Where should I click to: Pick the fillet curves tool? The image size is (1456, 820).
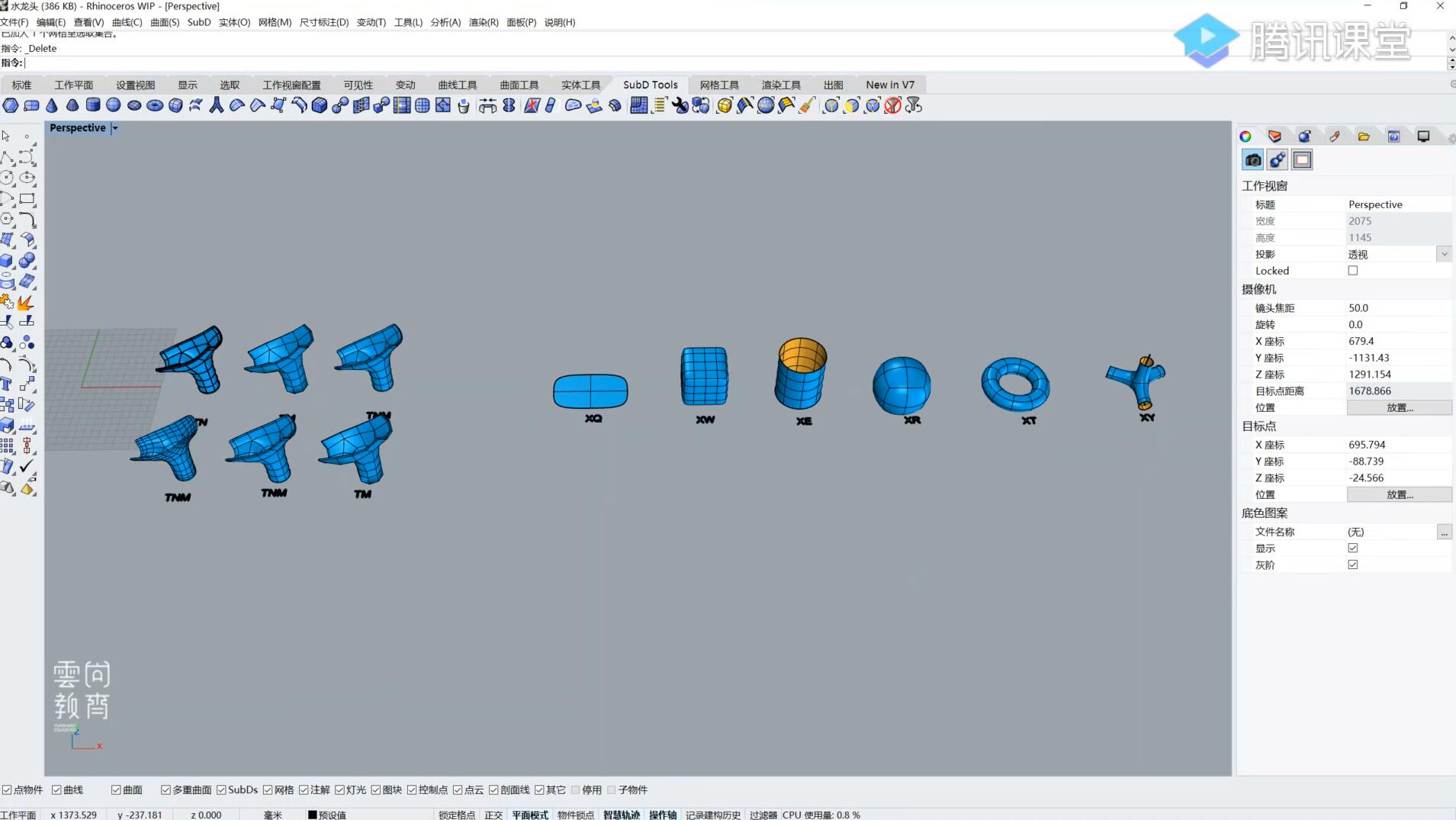[27, 220]
